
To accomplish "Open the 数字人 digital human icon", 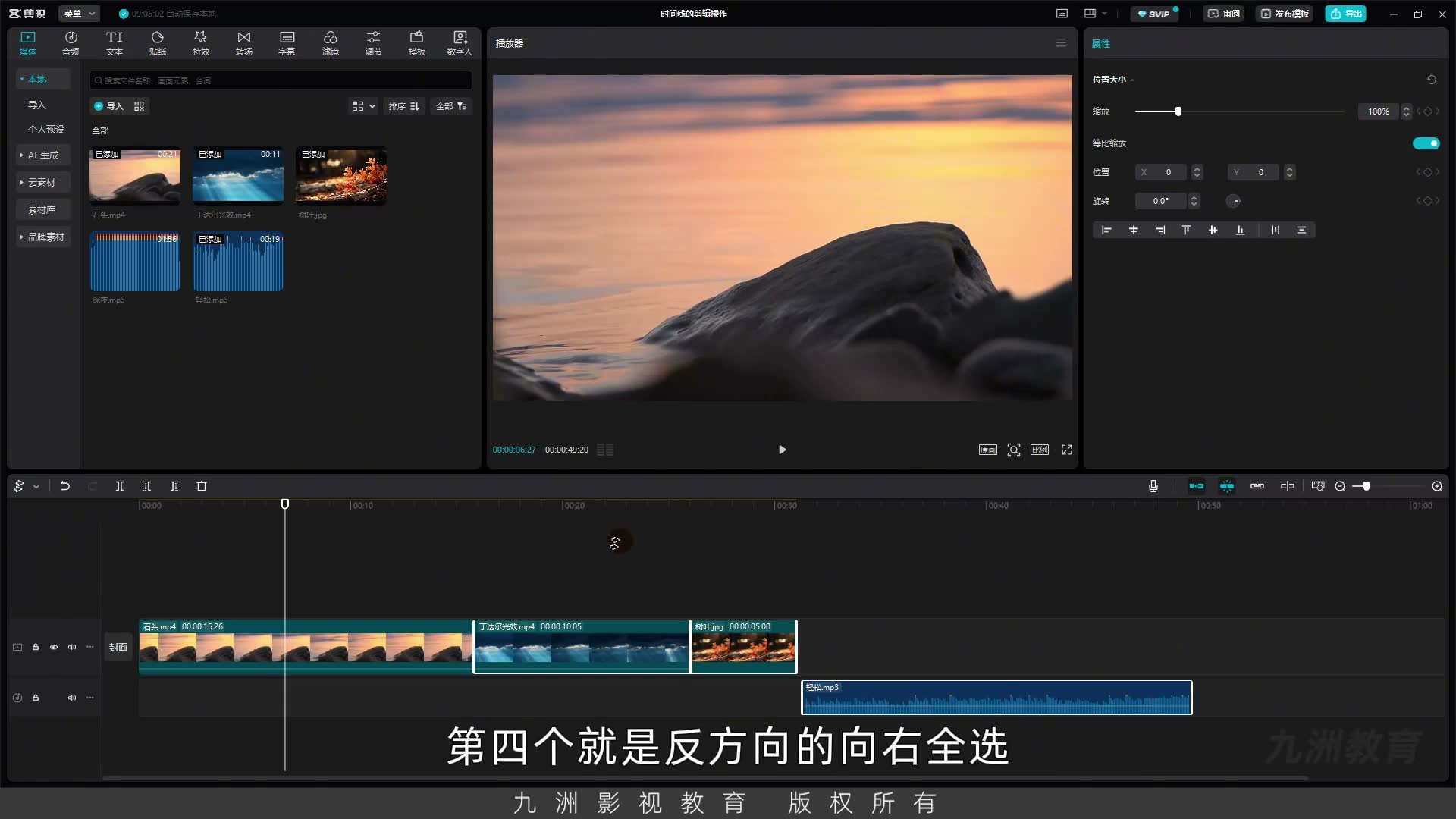I will (460, 43).
